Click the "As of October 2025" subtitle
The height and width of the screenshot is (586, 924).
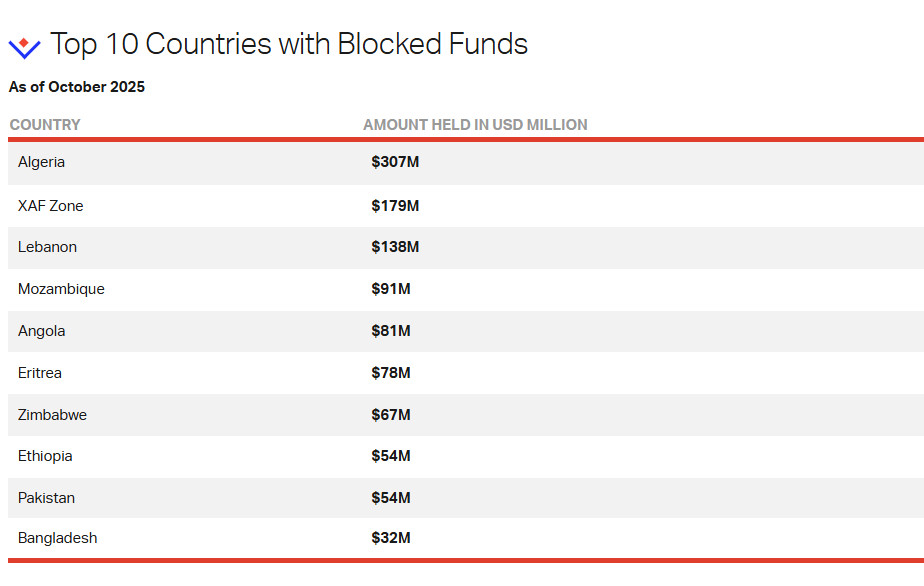click(x=77, y=87)
